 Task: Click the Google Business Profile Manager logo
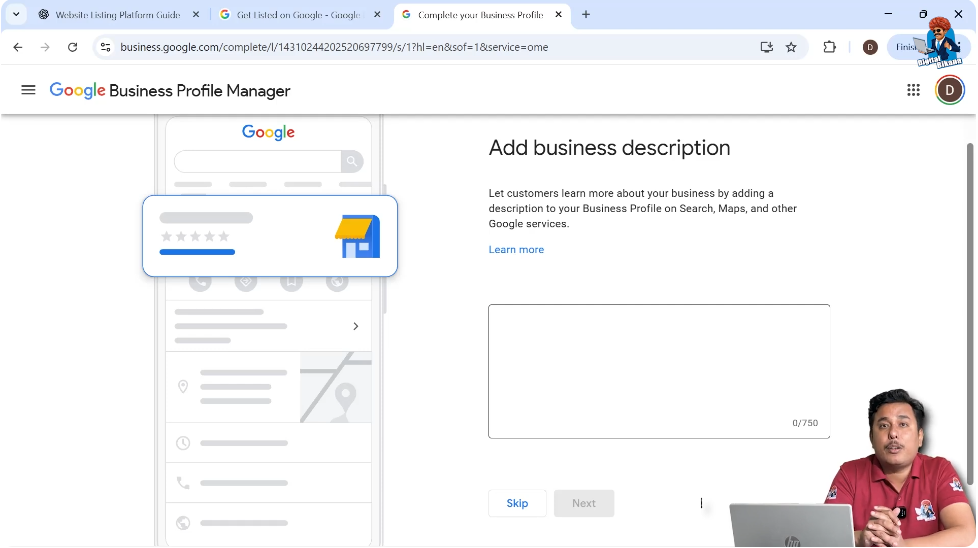170,90
